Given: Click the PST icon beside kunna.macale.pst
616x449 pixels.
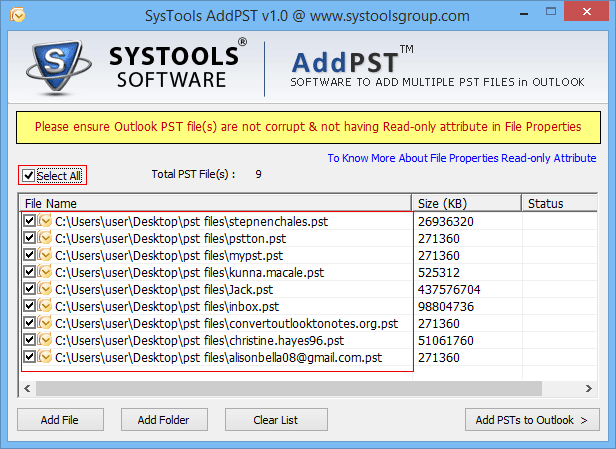Looking at the screenshot, I should tap(45, 272).
